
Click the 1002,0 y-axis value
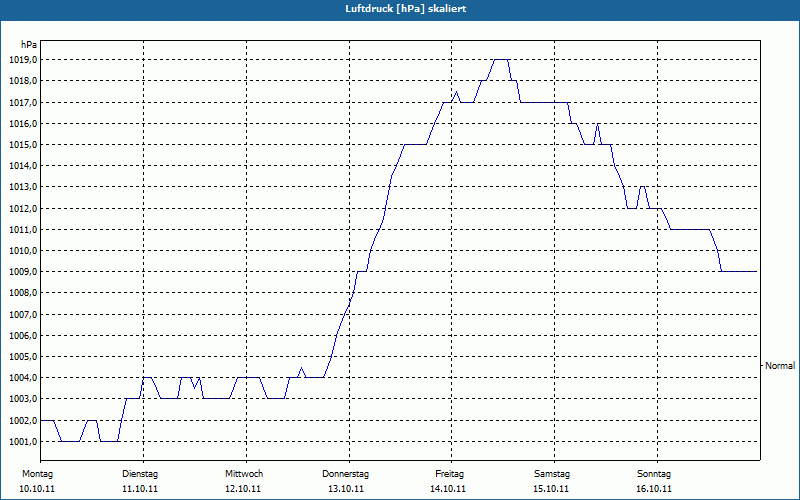click(23, 421)
